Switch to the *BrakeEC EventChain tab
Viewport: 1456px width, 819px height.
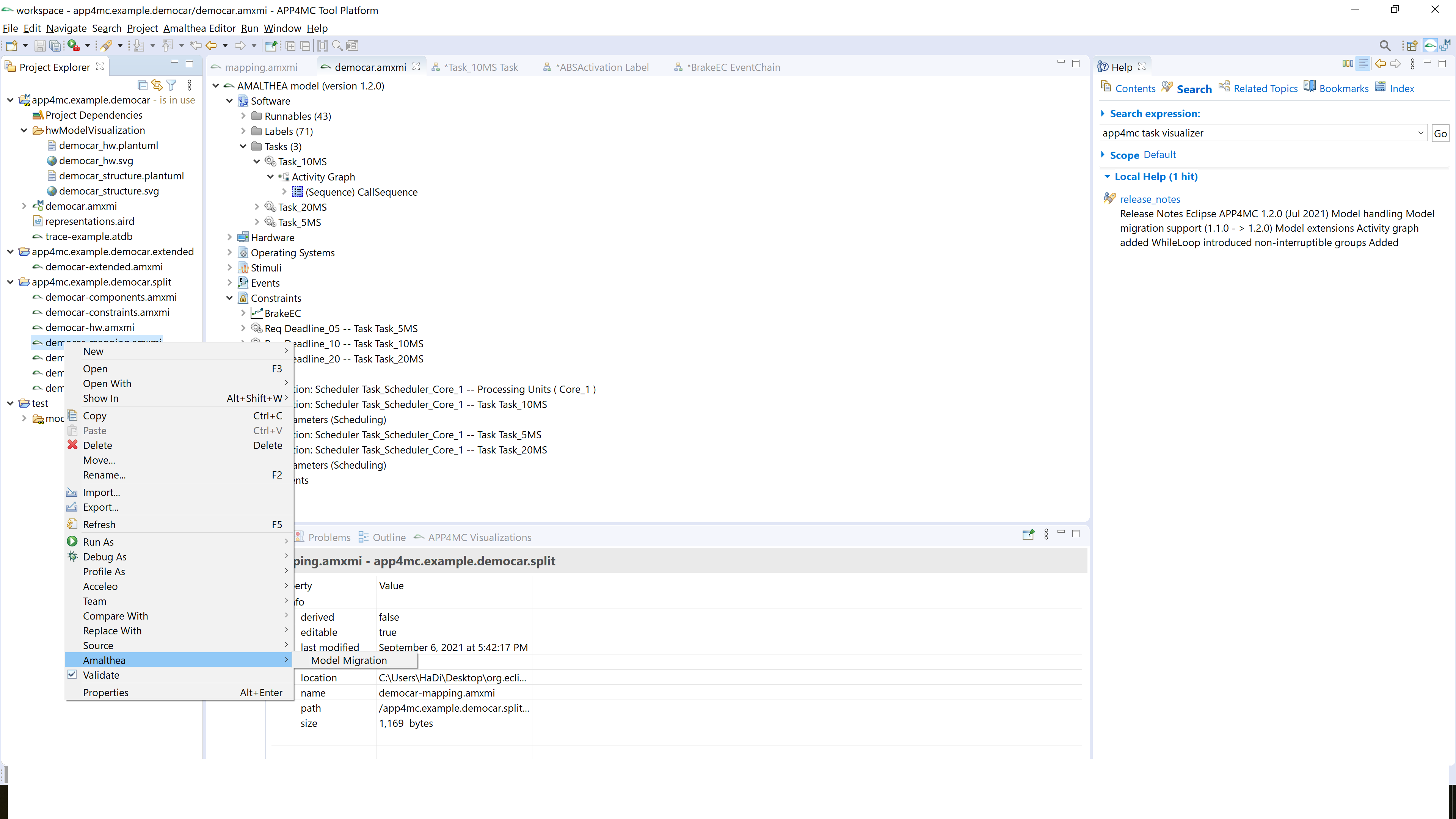[728, 67]
